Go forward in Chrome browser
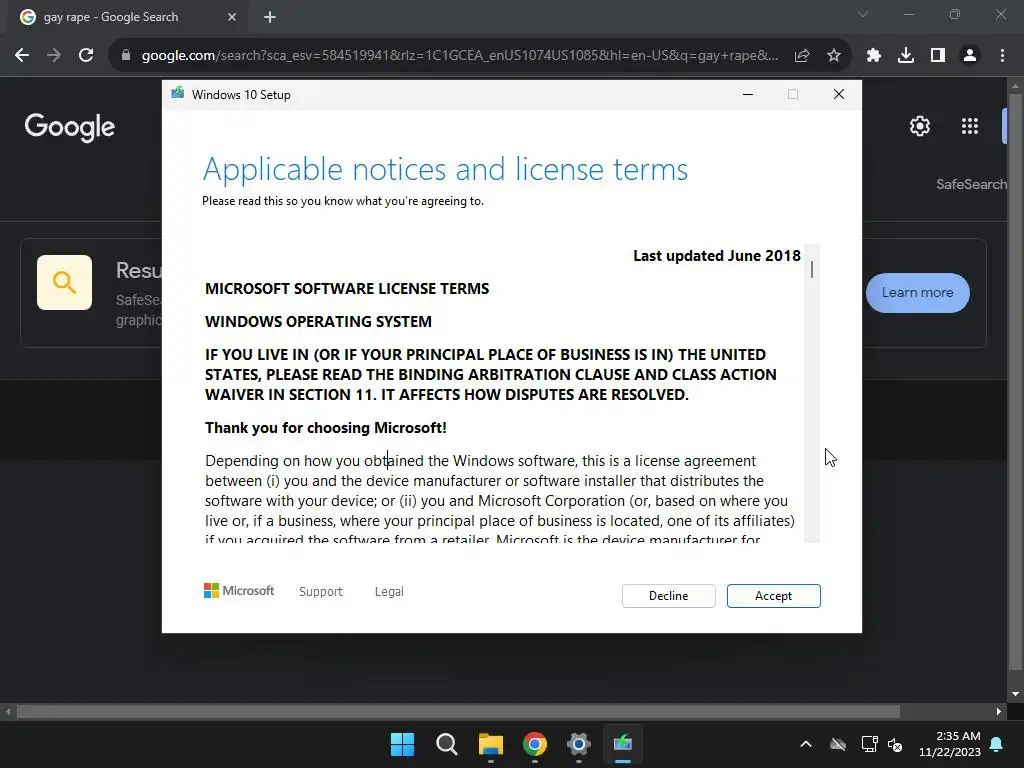1024x768 pixels. pos(54,56)
